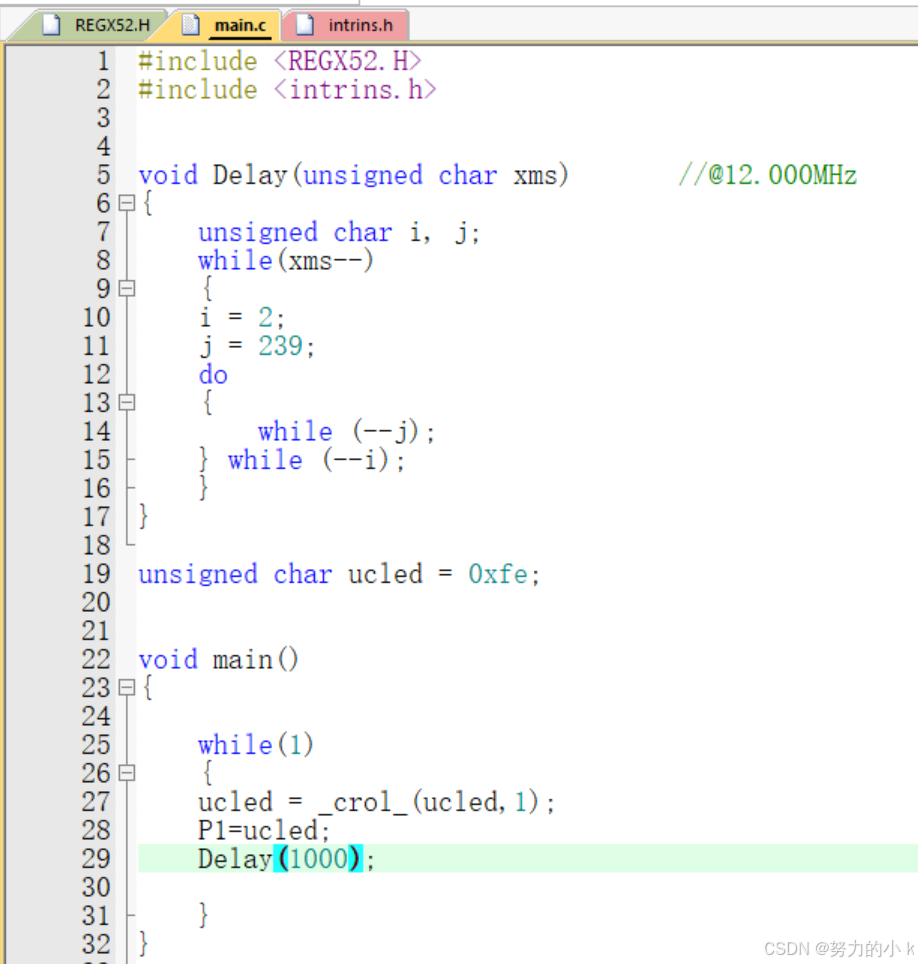The height and width of the screenshot is (964, 918).
Task: Collapse the do-while block fold
Action: [126, 402]
